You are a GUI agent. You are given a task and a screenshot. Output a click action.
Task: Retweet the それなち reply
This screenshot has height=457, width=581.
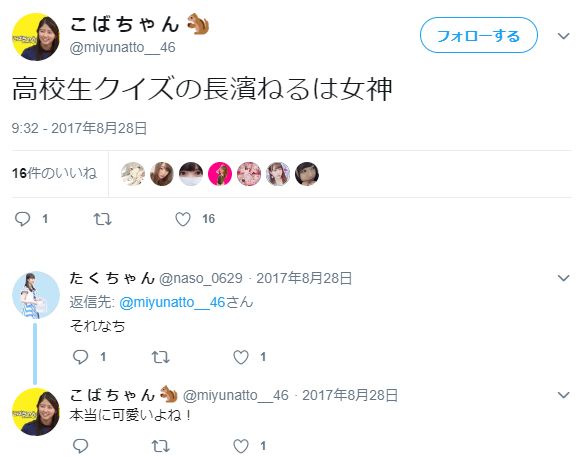[x=160, y=357]
